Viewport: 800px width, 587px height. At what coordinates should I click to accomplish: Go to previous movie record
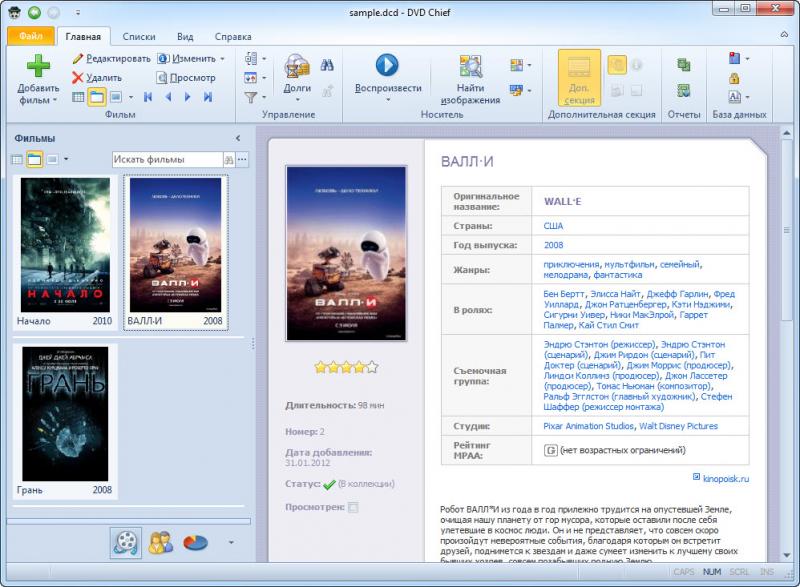[168, 97]
